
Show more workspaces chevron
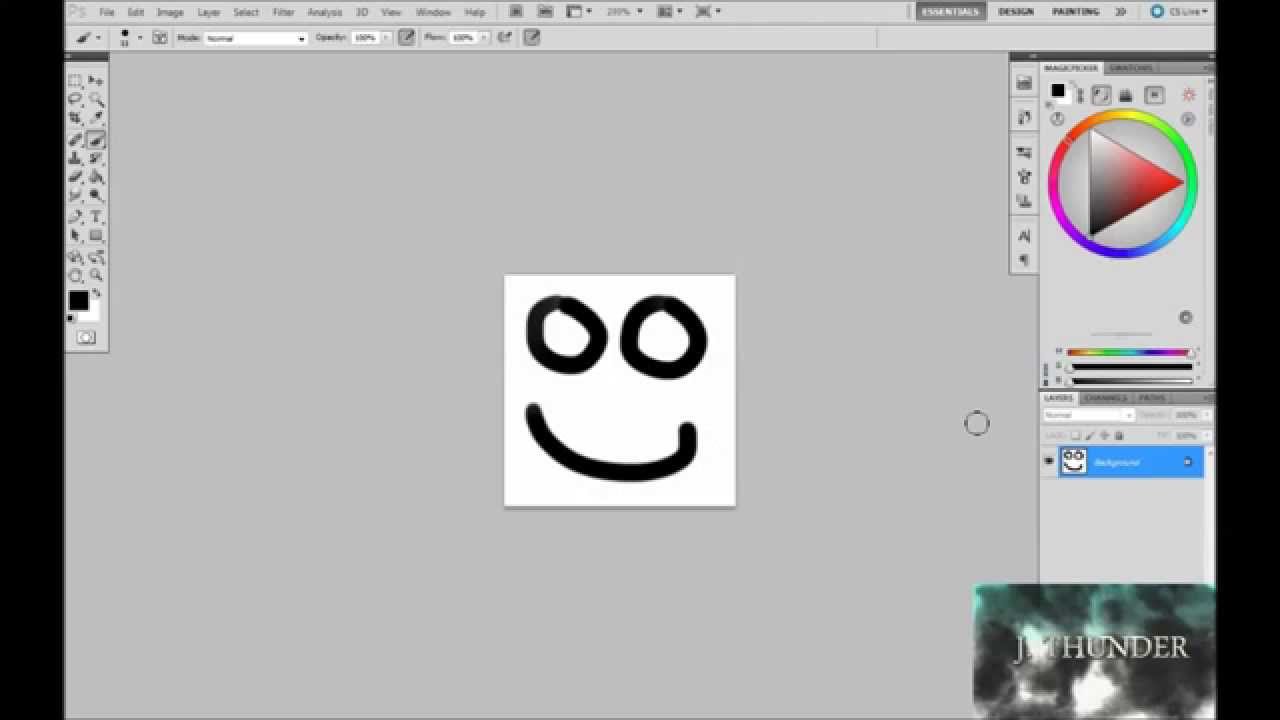[1121, 11]
